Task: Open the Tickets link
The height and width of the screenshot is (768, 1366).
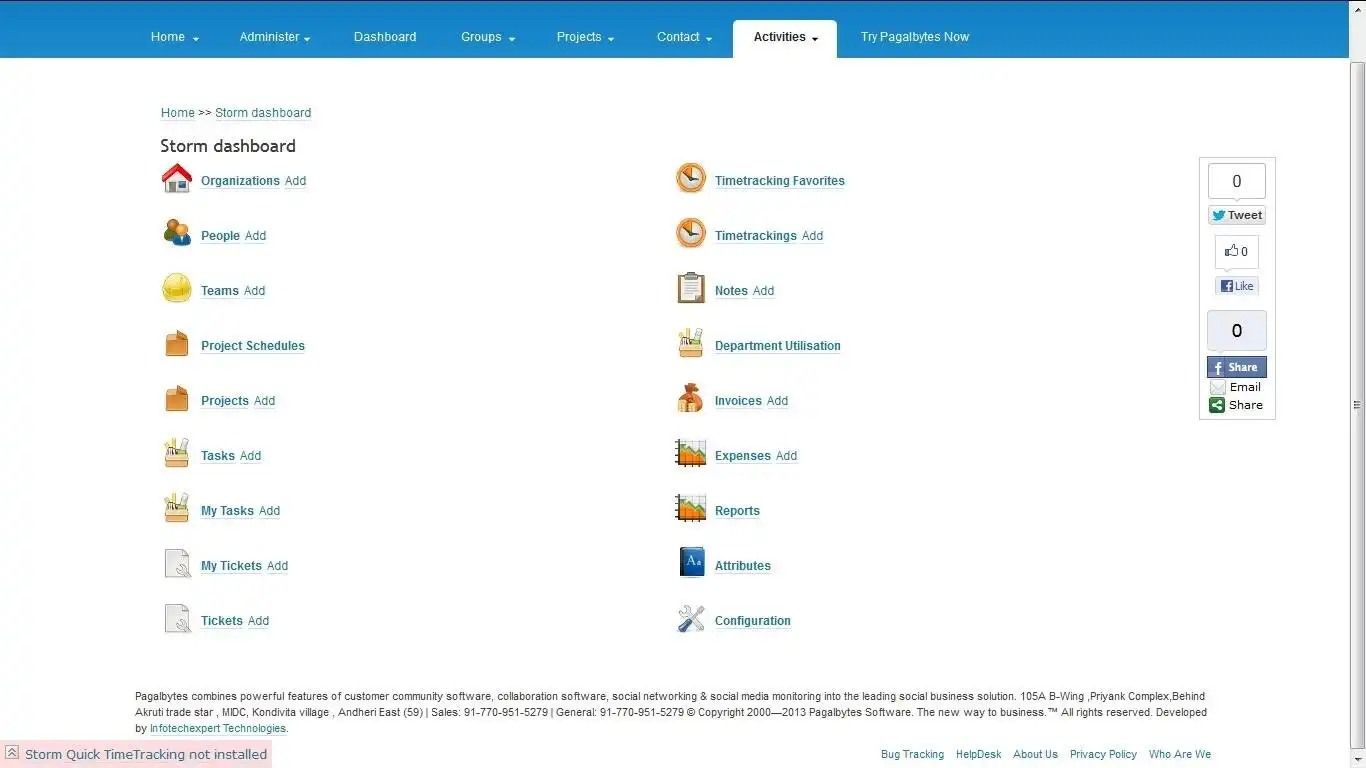Action: pyautogui.click(x=222, y=621)
